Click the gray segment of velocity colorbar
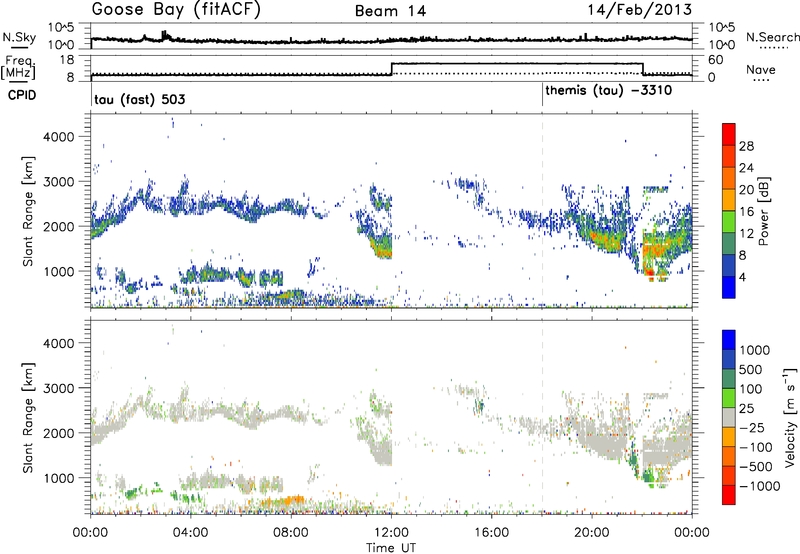 [x=729, y=418]
